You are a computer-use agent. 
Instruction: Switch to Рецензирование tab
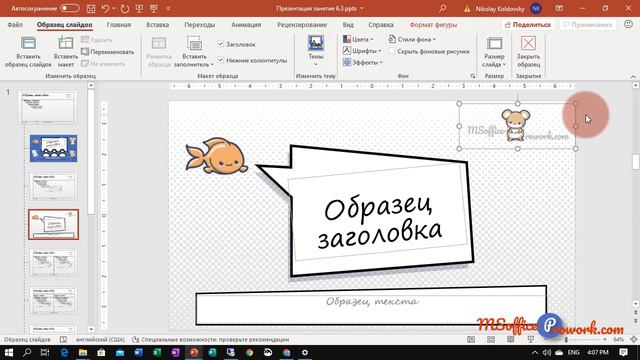click(x=302, y=24)
